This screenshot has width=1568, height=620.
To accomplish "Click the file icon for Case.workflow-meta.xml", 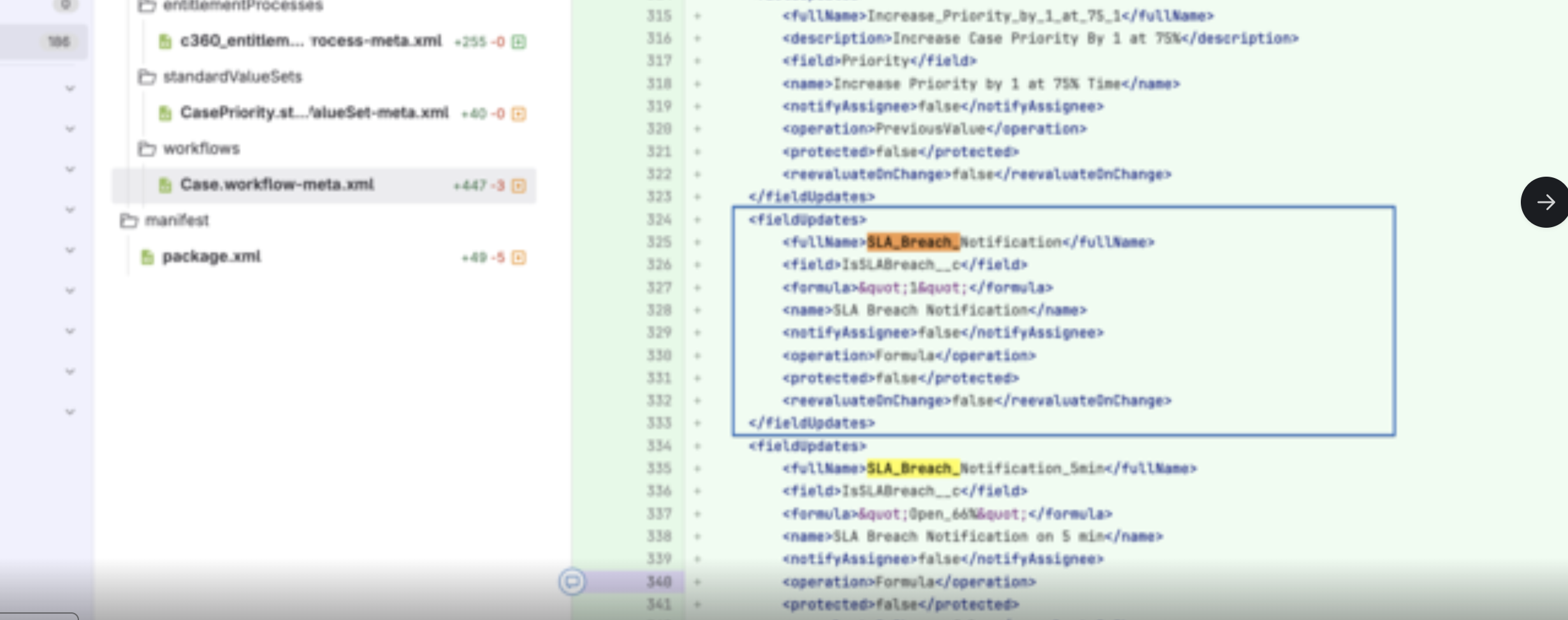I will click(166, 185).
